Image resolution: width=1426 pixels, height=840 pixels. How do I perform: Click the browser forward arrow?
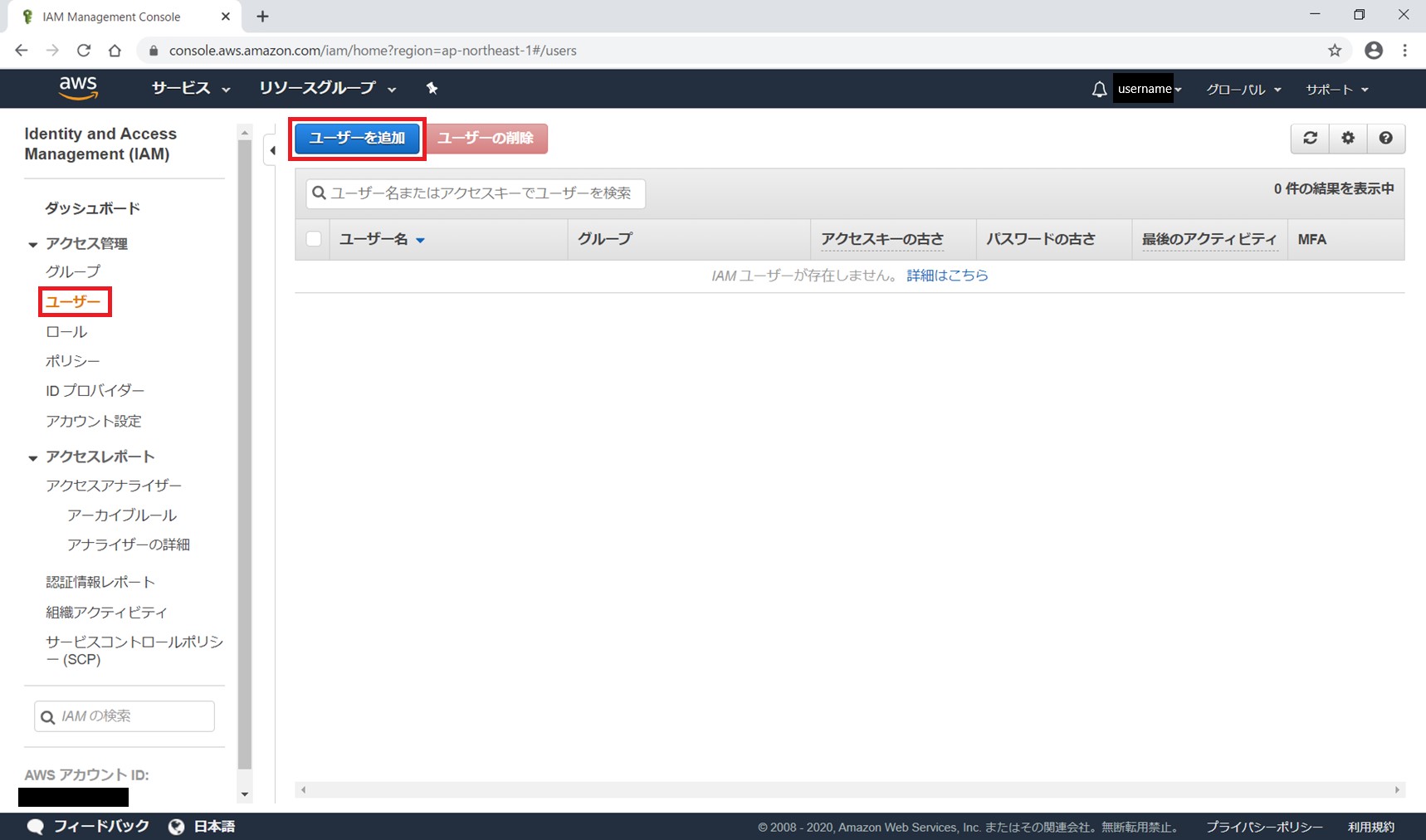tap(52, 51)
